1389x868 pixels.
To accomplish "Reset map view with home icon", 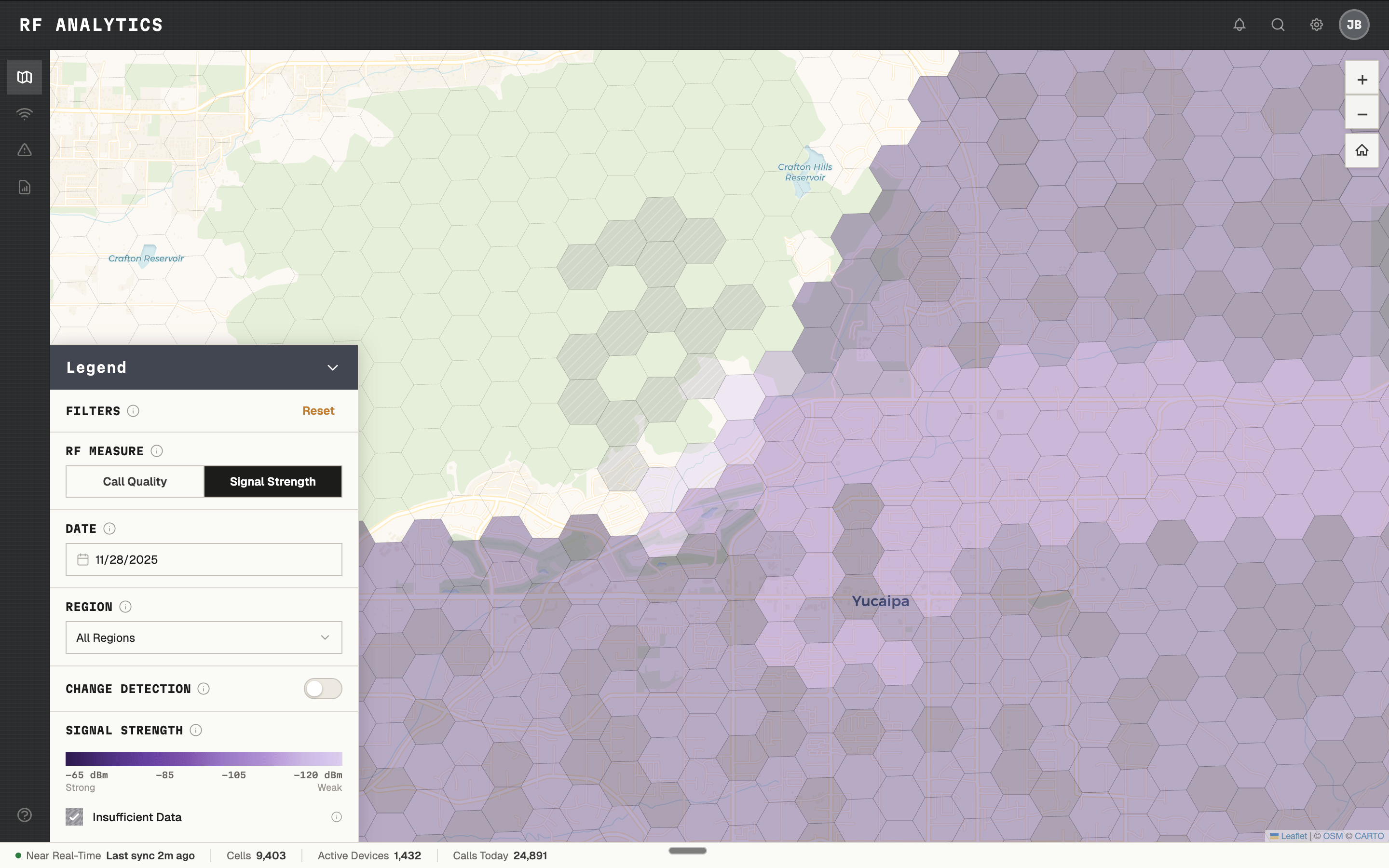I will (1362, 150).
